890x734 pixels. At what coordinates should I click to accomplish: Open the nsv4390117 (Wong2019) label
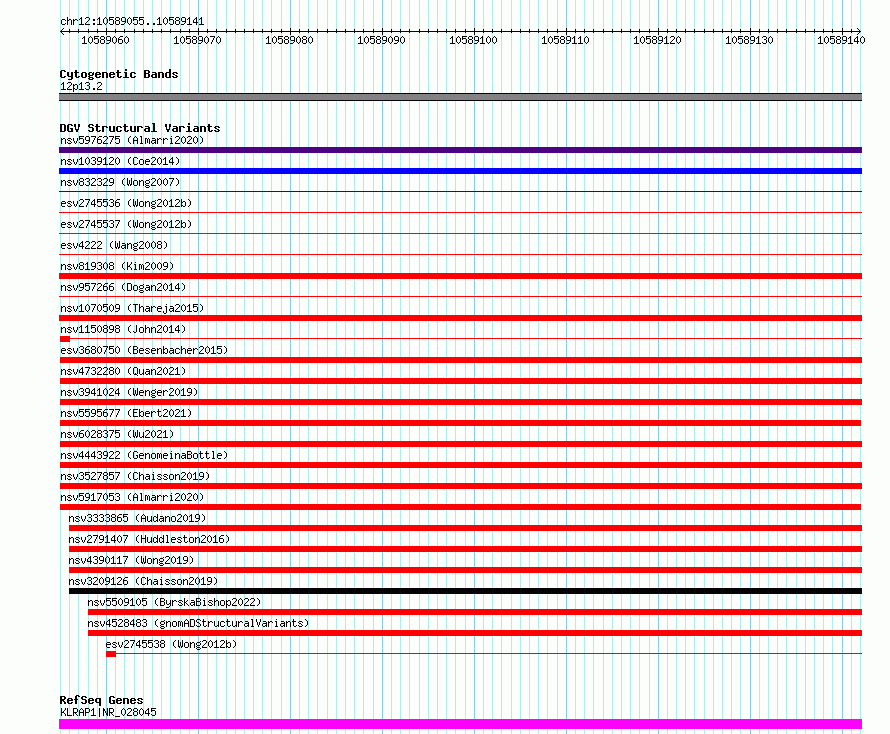coord(131,560)
